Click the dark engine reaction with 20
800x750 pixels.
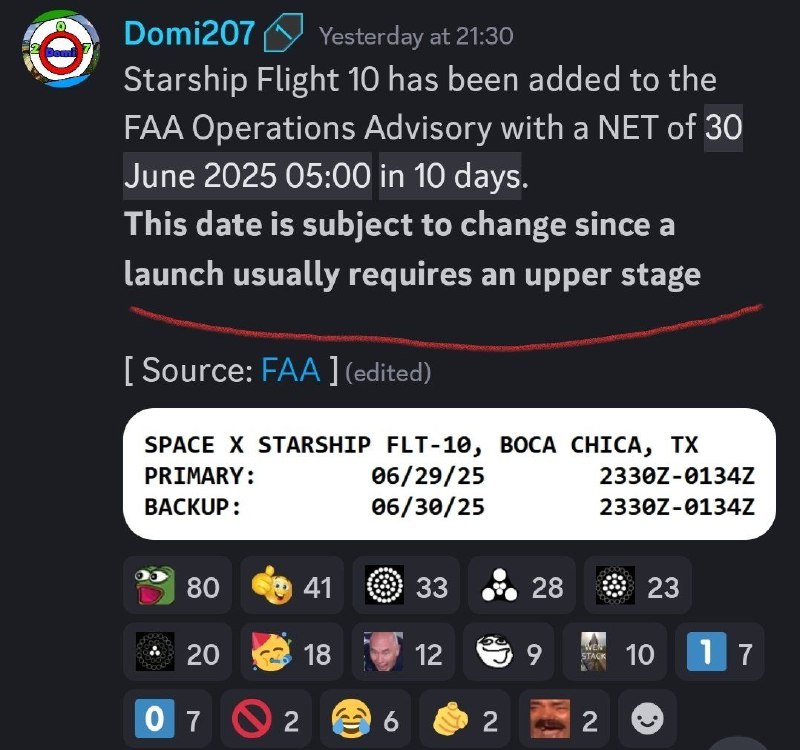[178, 652]
